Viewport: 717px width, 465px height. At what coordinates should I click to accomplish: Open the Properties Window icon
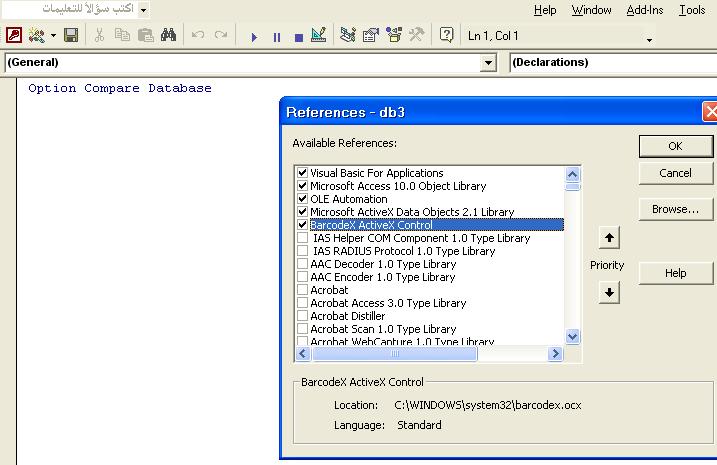pyautogui.click(x=371, y=35)
